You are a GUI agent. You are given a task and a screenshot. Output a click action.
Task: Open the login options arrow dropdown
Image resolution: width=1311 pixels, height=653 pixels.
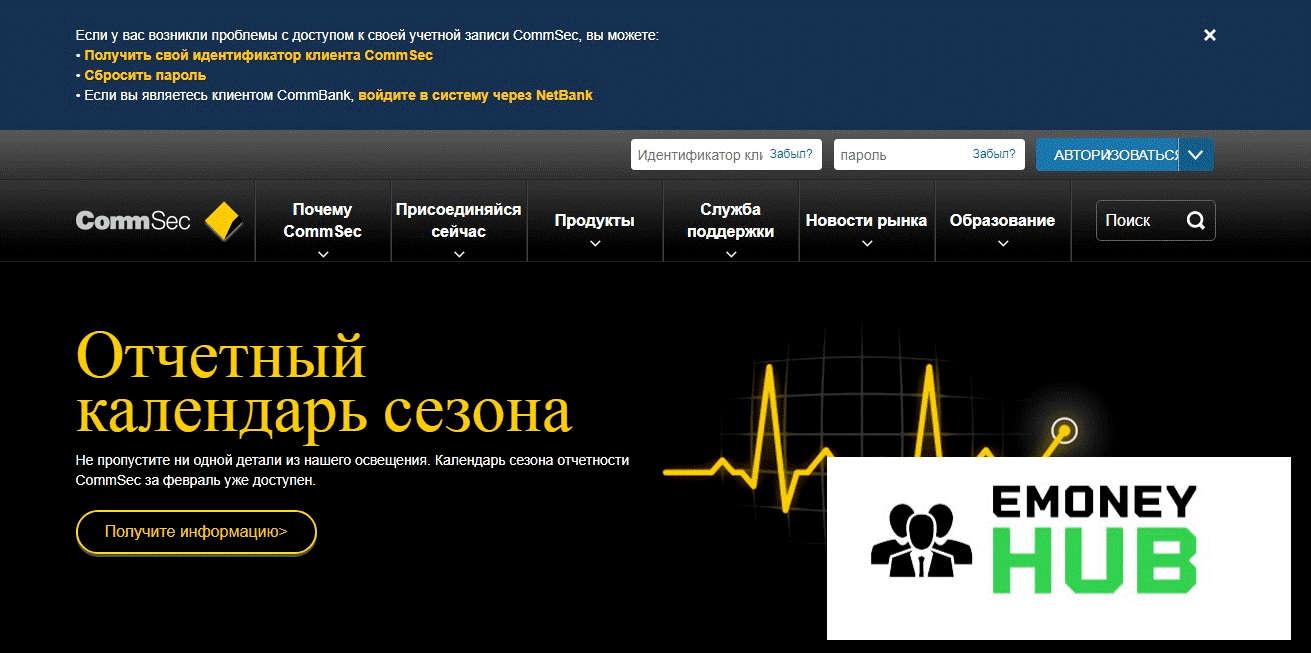(1196, 155)
